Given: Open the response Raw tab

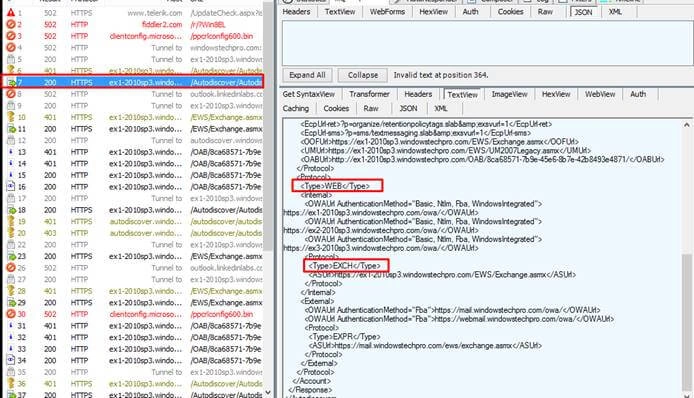Looking at the screenshot, I should click(x=371, y=108).
